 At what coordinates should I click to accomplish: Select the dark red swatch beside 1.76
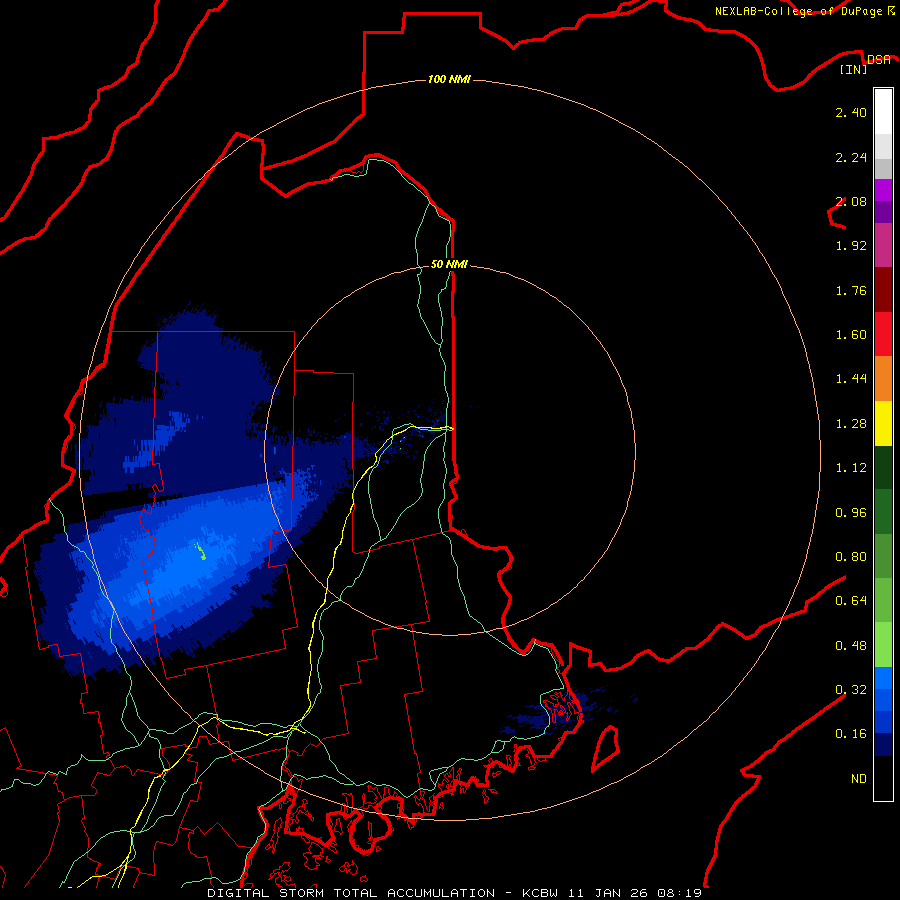click(883, 290)
